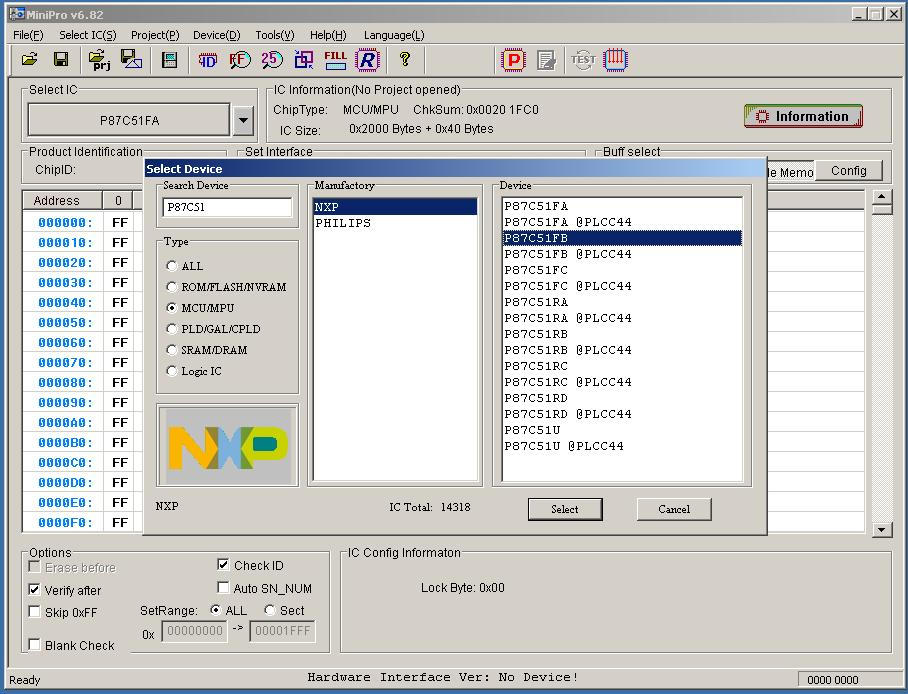Select P87C51RC @PLCC44 device entry
The image size is (908, 694).
tap(622, 382)
